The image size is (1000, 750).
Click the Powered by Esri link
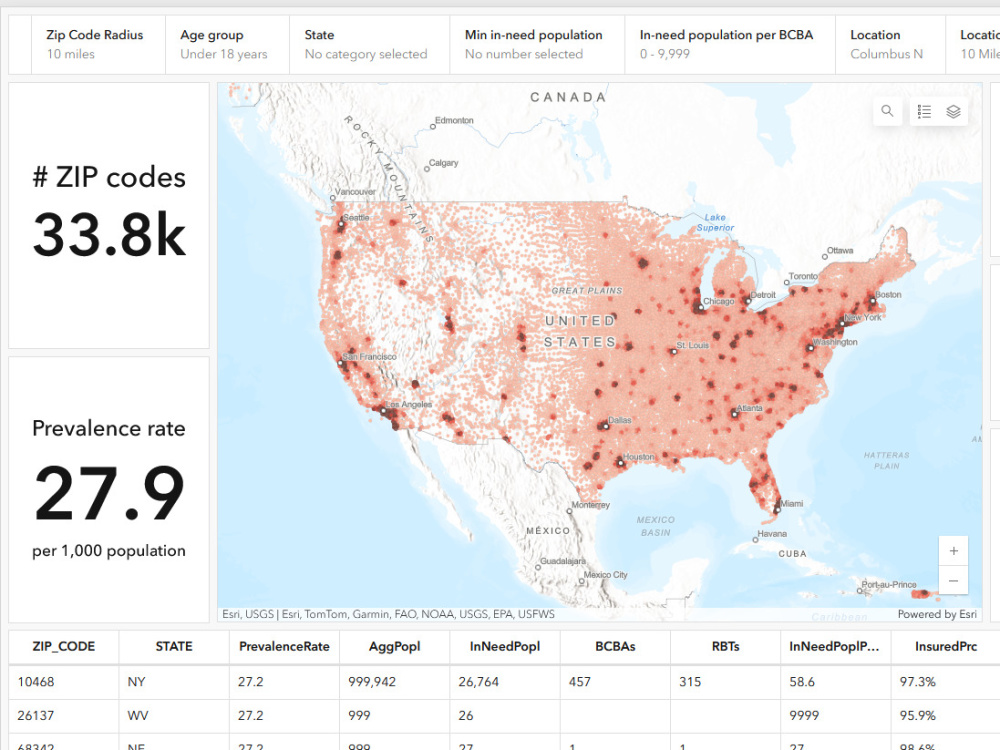pos(937,614)
